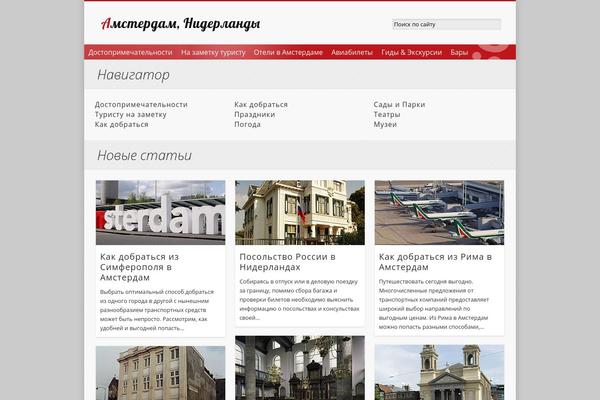
Task: Open Гиды & Экскурсии menu item
Action: pos(411,52)
